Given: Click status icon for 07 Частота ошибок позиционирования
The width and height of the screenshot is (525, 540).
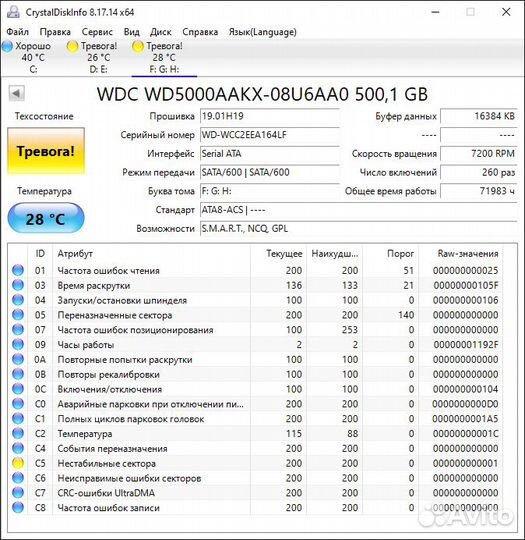Looking at the screenshot, I should [x=18, y=330].
